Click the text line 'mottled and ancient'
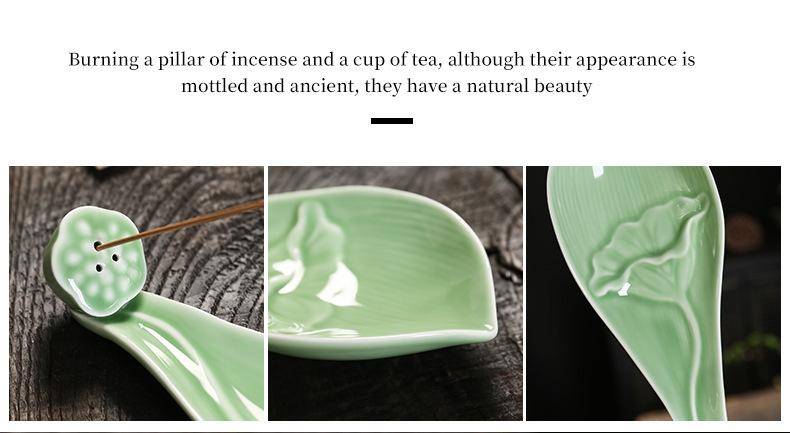The height and width of the screenshot is (433, 790). click(386, 86)
